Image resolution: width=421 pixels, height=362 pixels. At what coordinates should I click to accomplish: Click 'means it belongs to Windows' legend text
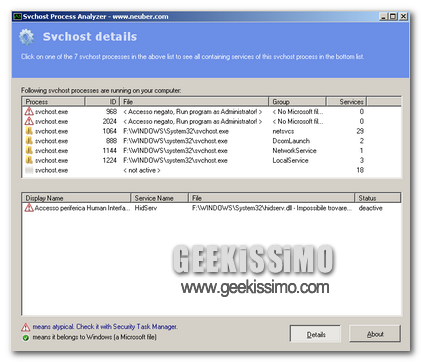94,337
